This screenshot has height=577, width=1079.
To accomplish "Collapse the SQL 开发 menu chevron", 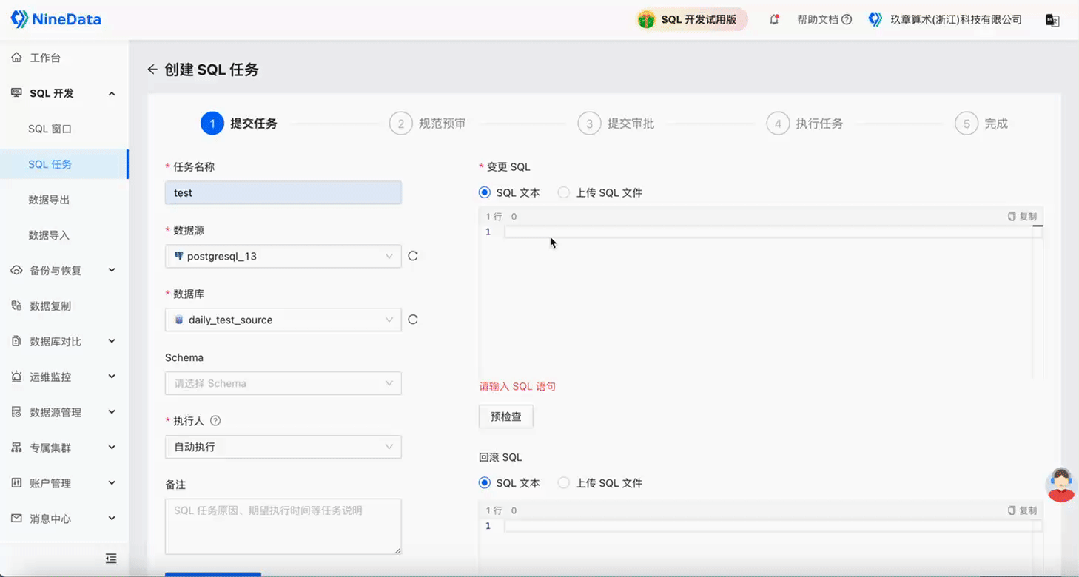I will (x=111, y=94).
